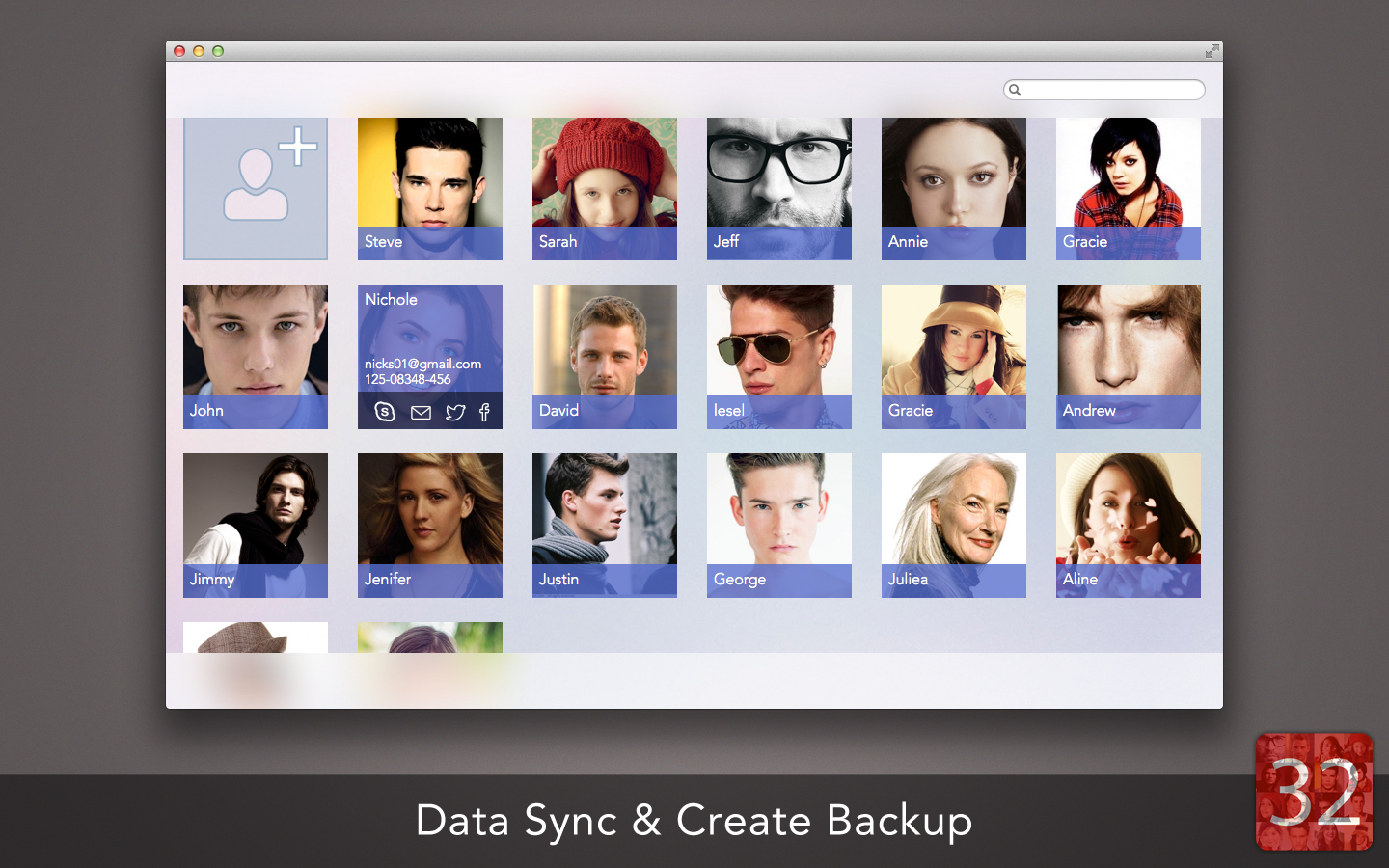The height and width of the screenshot is (868, 1389).
Task: Select the top-row Gracie contact with black hair
Action: click(1129, 189)
